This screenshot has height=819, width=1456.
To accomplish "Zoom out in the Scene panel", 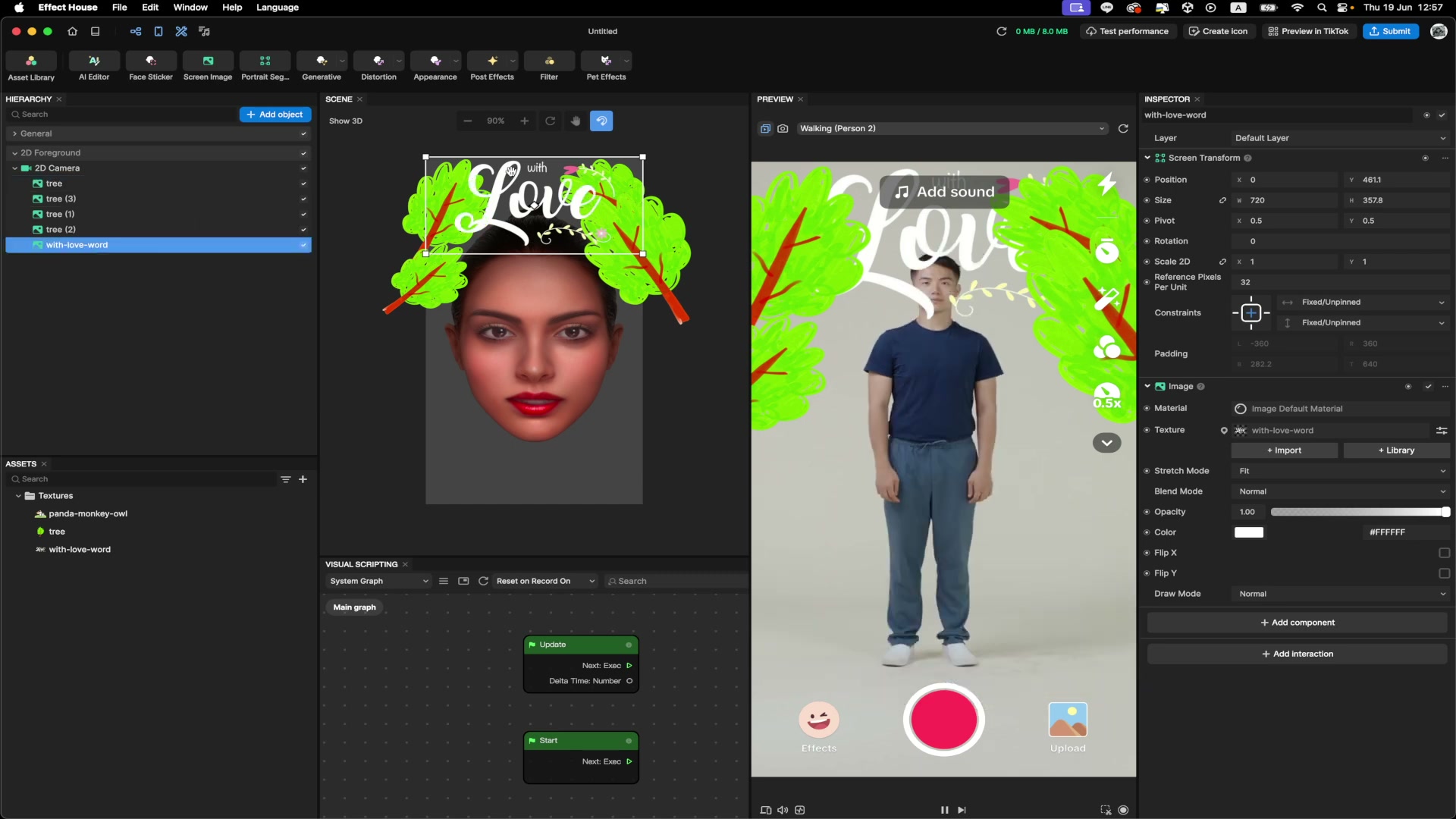I will 468,121.
